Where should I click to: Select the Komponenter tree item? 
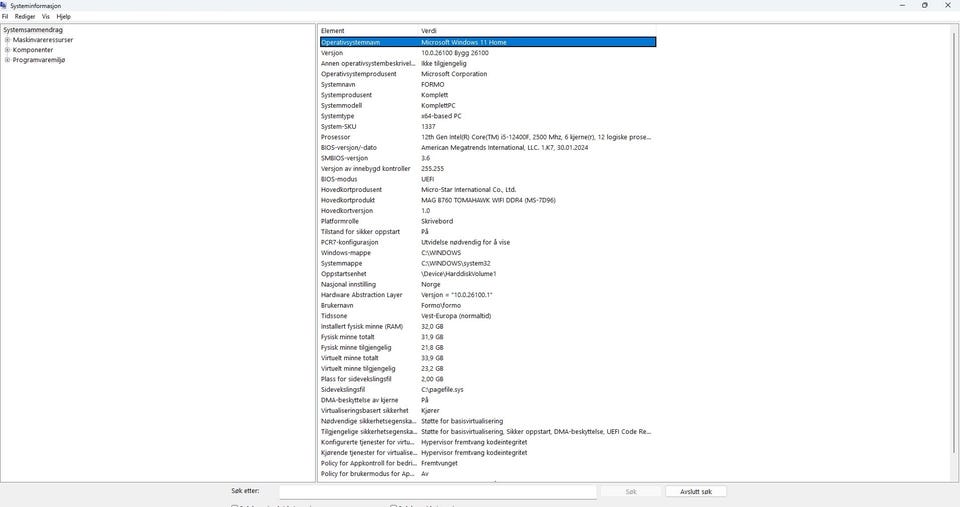33,50
